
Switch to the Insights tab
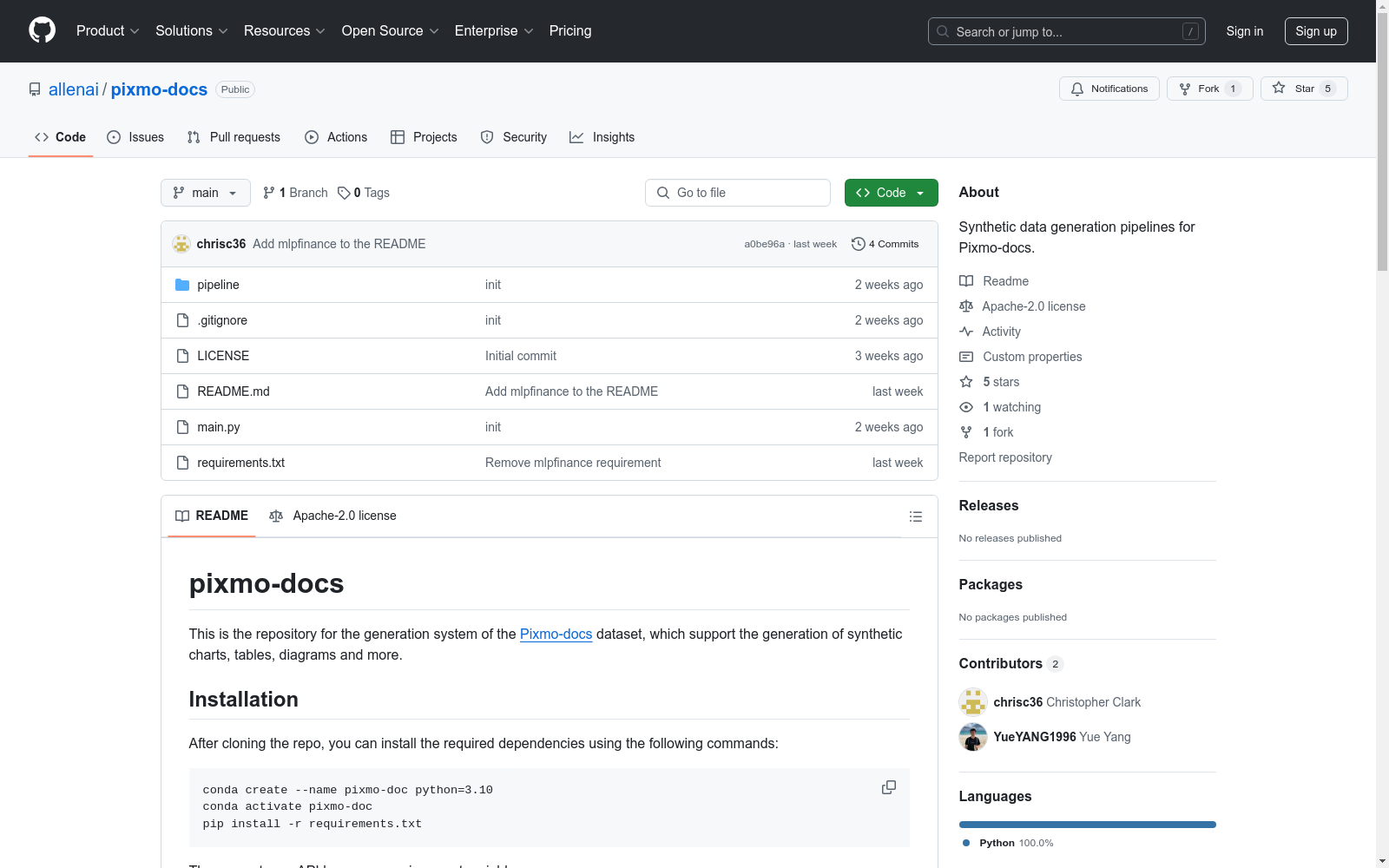point(602,137)
